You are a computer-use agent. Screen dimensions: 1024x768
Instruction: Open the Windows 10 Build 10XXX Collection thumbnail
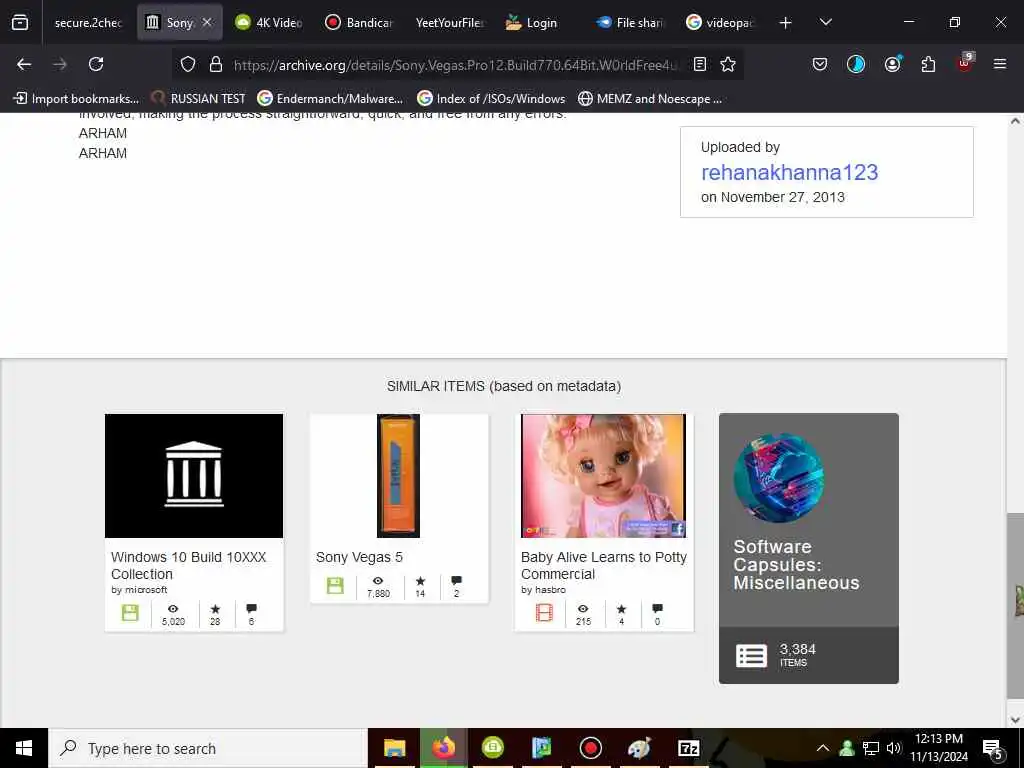[x=194, y=475]
